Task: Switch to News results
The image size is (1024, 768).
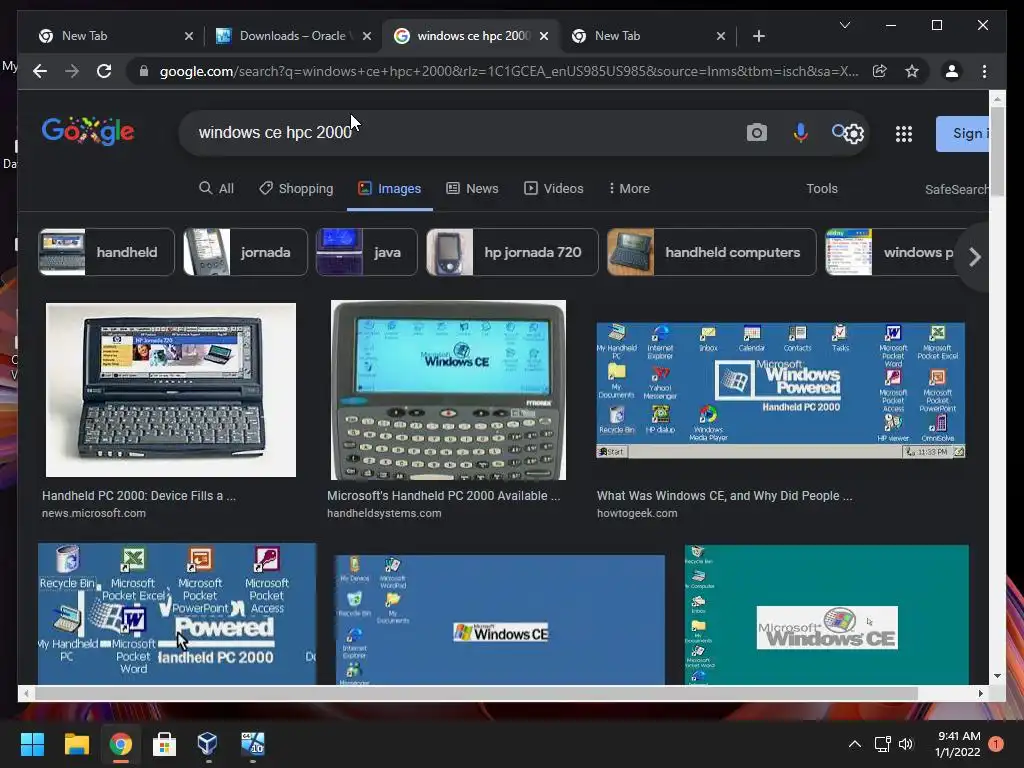Action: tap(472, 188)
